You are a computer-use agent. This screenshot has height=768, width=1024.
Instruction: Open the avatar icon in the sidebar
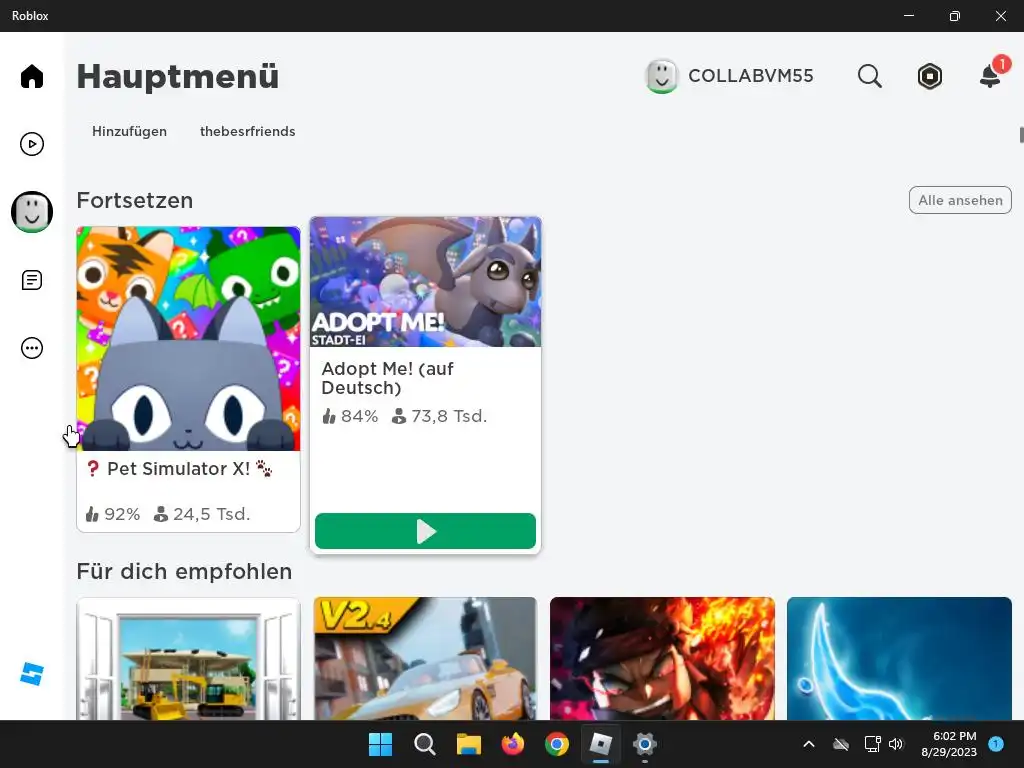click(x=31, y=212)
